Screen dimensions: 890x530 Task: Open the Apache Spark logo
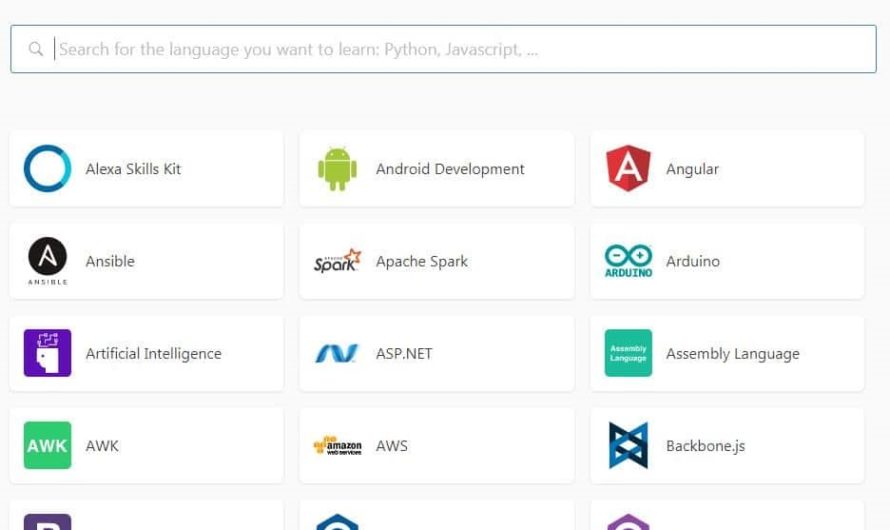pos(337,262)
